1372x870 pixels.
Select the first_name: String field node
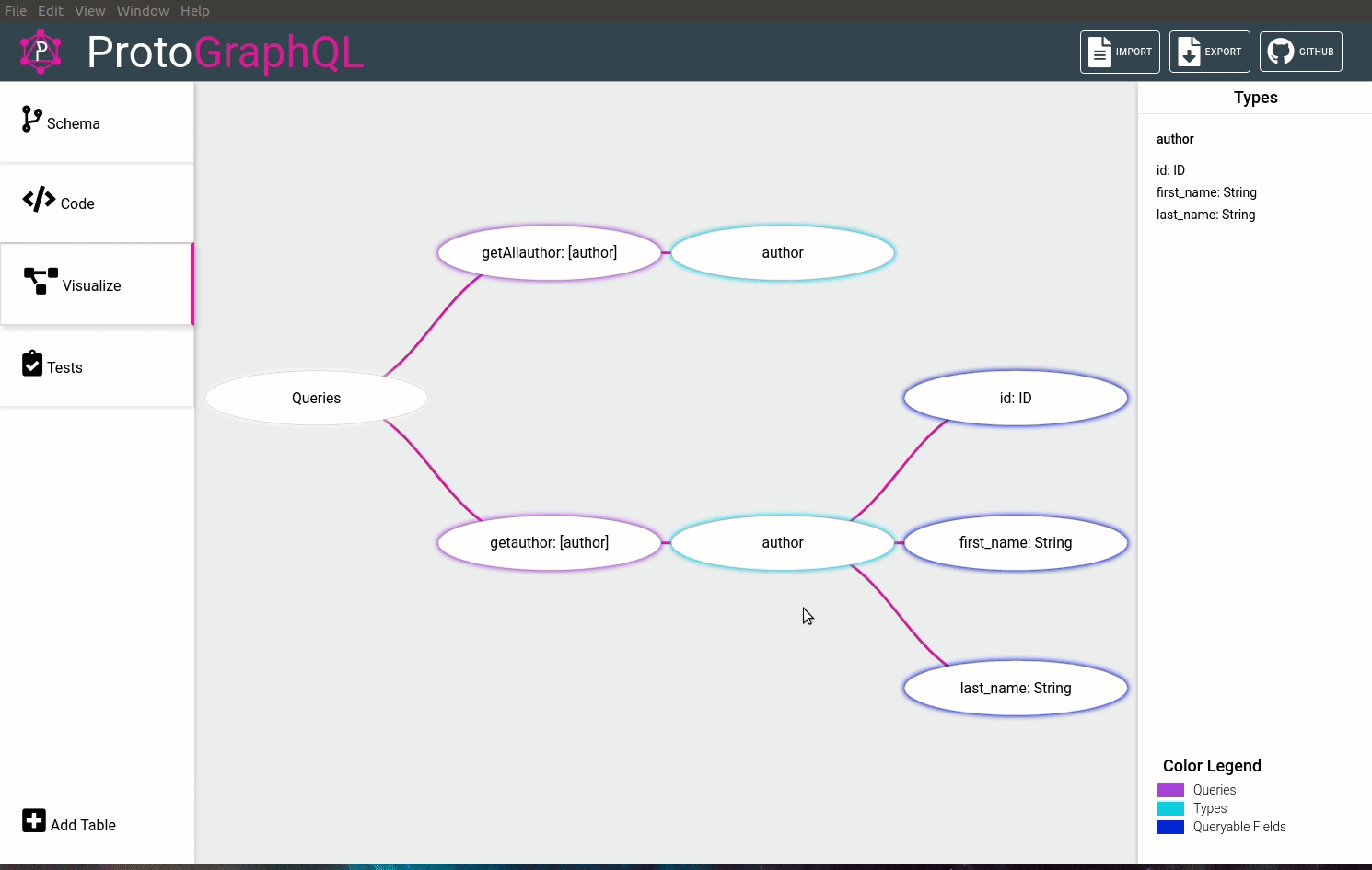point(1016,542)
